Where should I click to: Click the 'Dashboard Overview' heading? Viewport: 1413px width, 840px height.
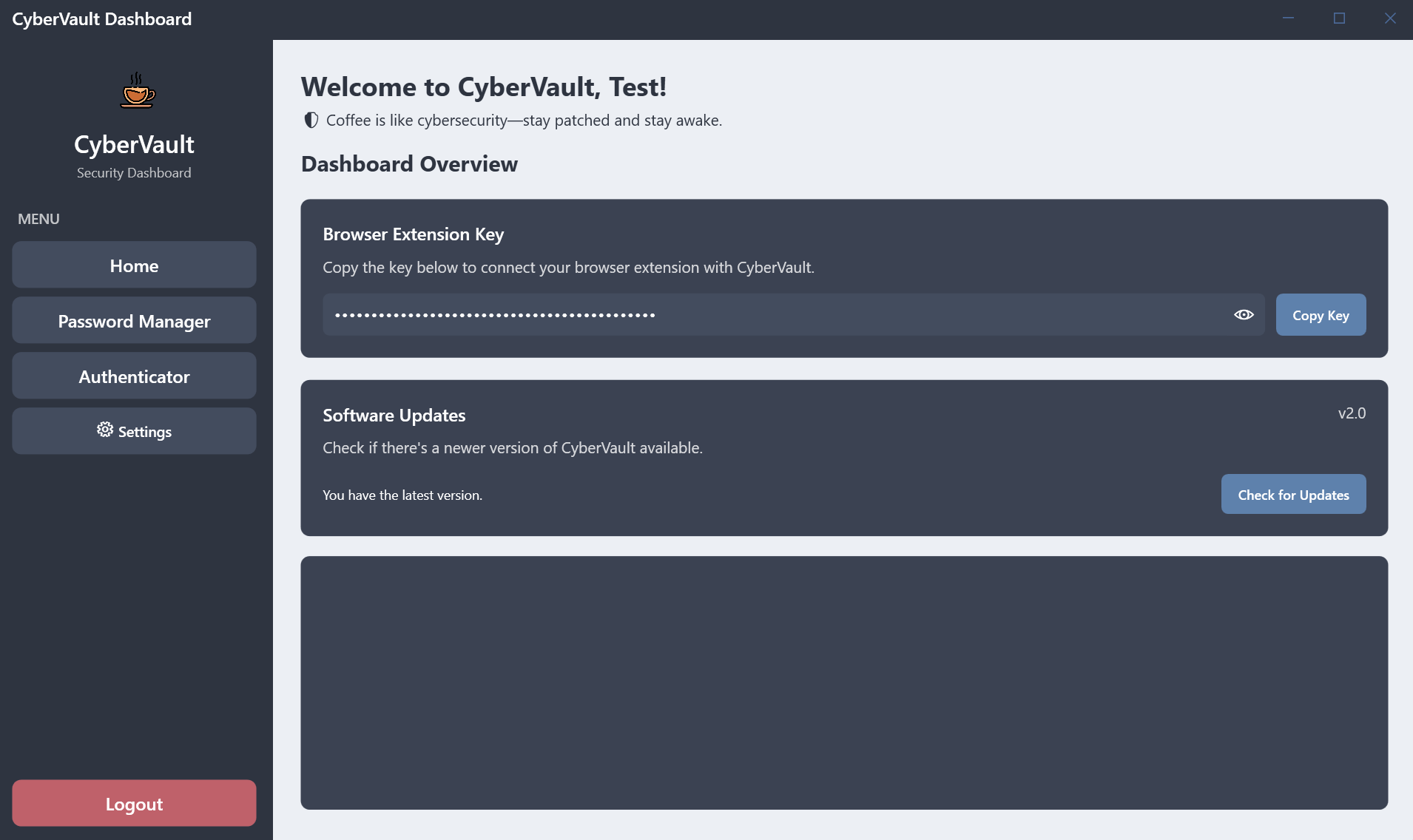(x=409, y=164)
